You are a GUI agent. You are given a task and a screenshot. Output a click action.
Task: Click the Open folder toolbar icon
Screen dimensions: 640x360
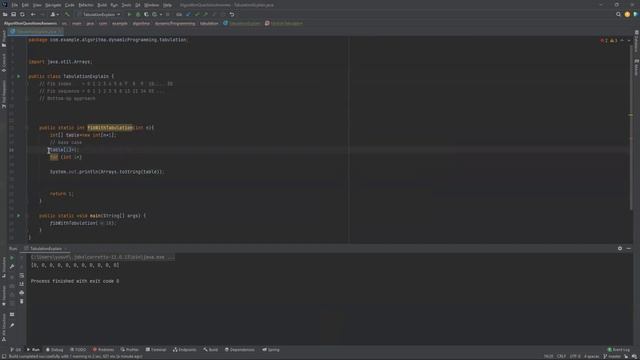pyautogui.click(x=5, y=14)
